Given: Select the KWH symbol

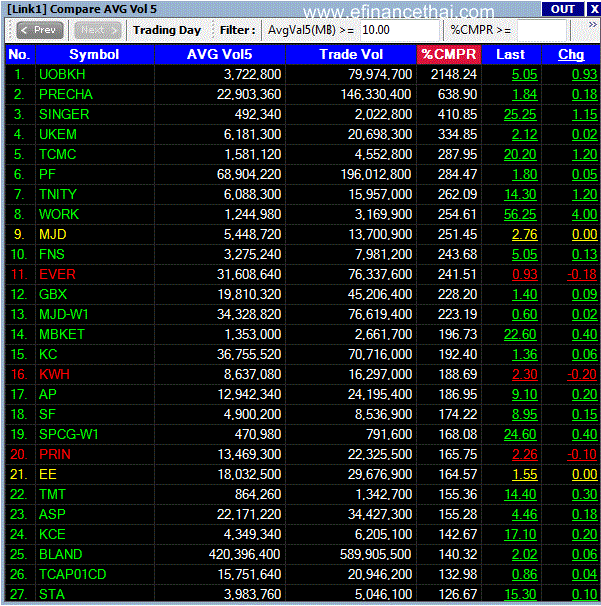Looking at the screenshot, I should click(x=54, y=374).
